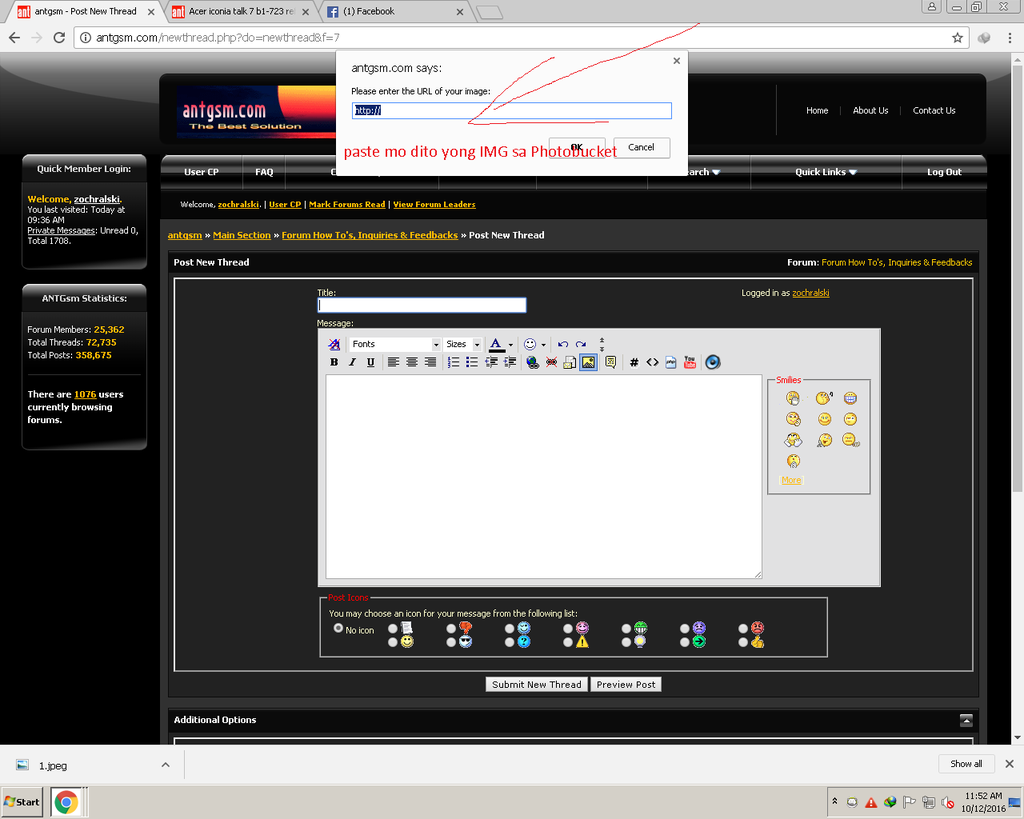
Task: Click the image URL input field
Action: 511,111
